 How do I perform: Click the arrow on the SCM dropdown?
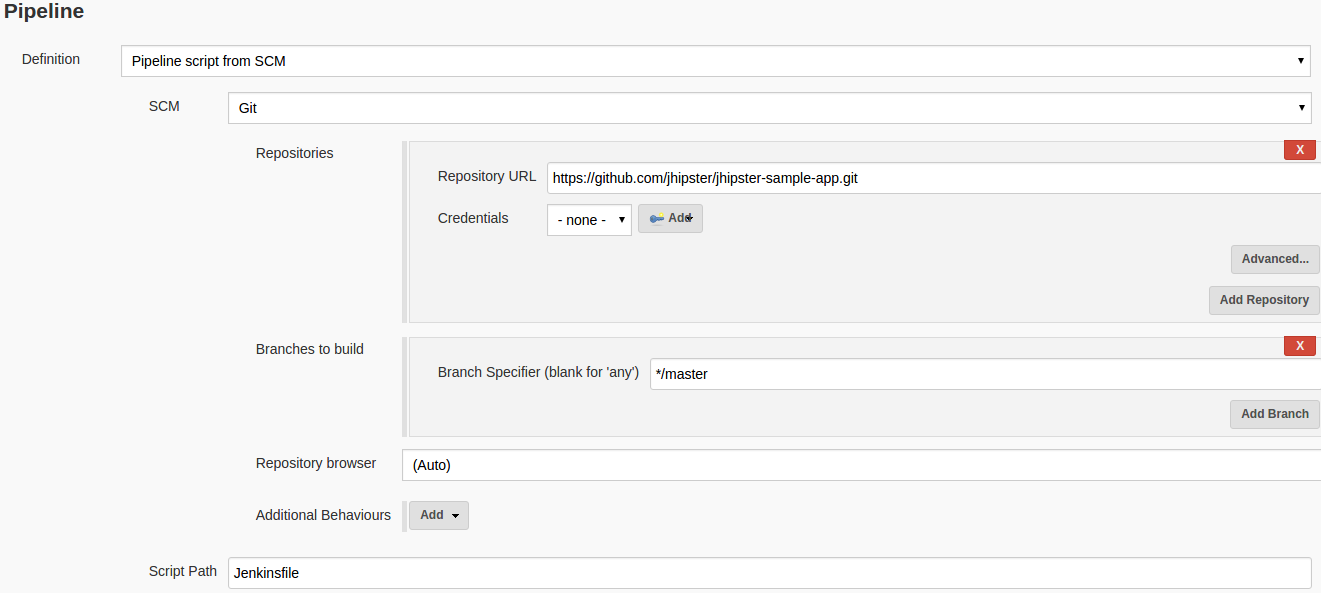point(1301,107)
